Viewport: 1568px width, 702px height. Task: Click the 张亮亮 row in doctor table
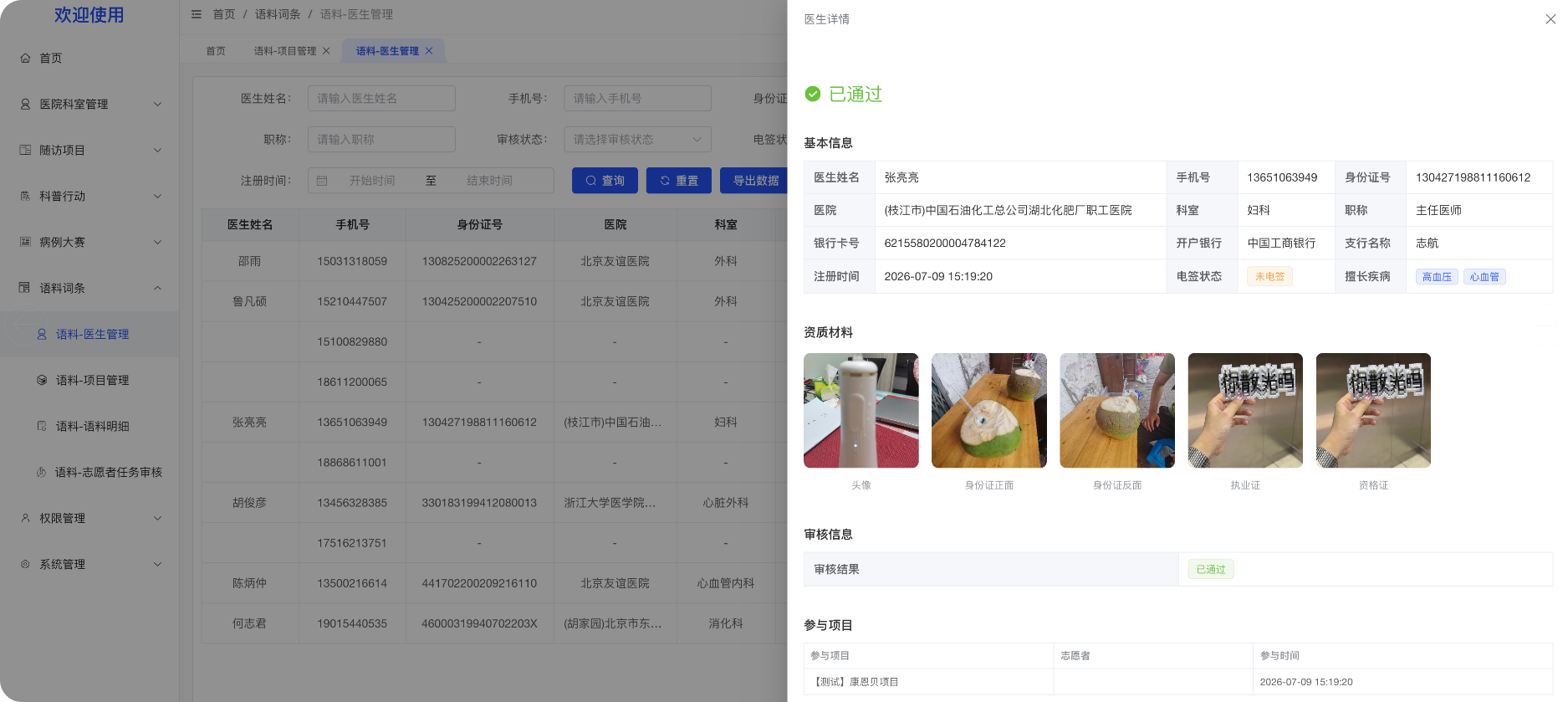(494, 423)
